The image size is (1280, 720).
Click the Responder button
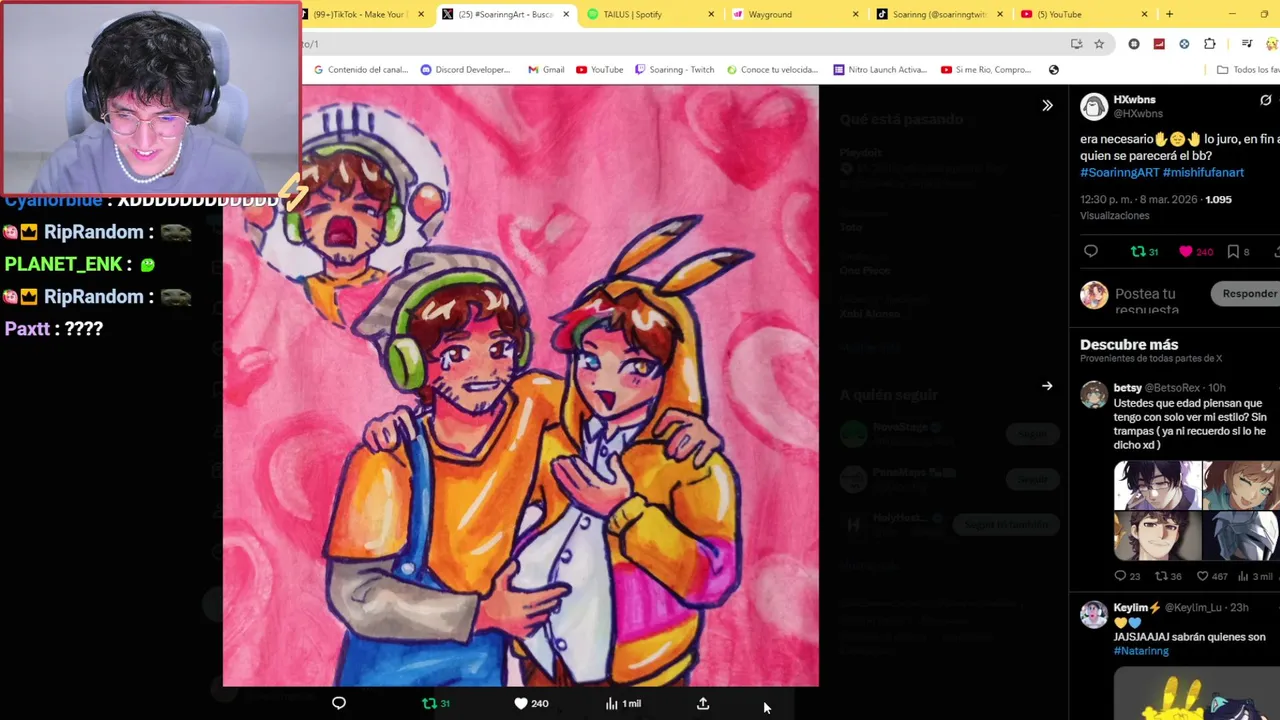tap(1246, 294)
